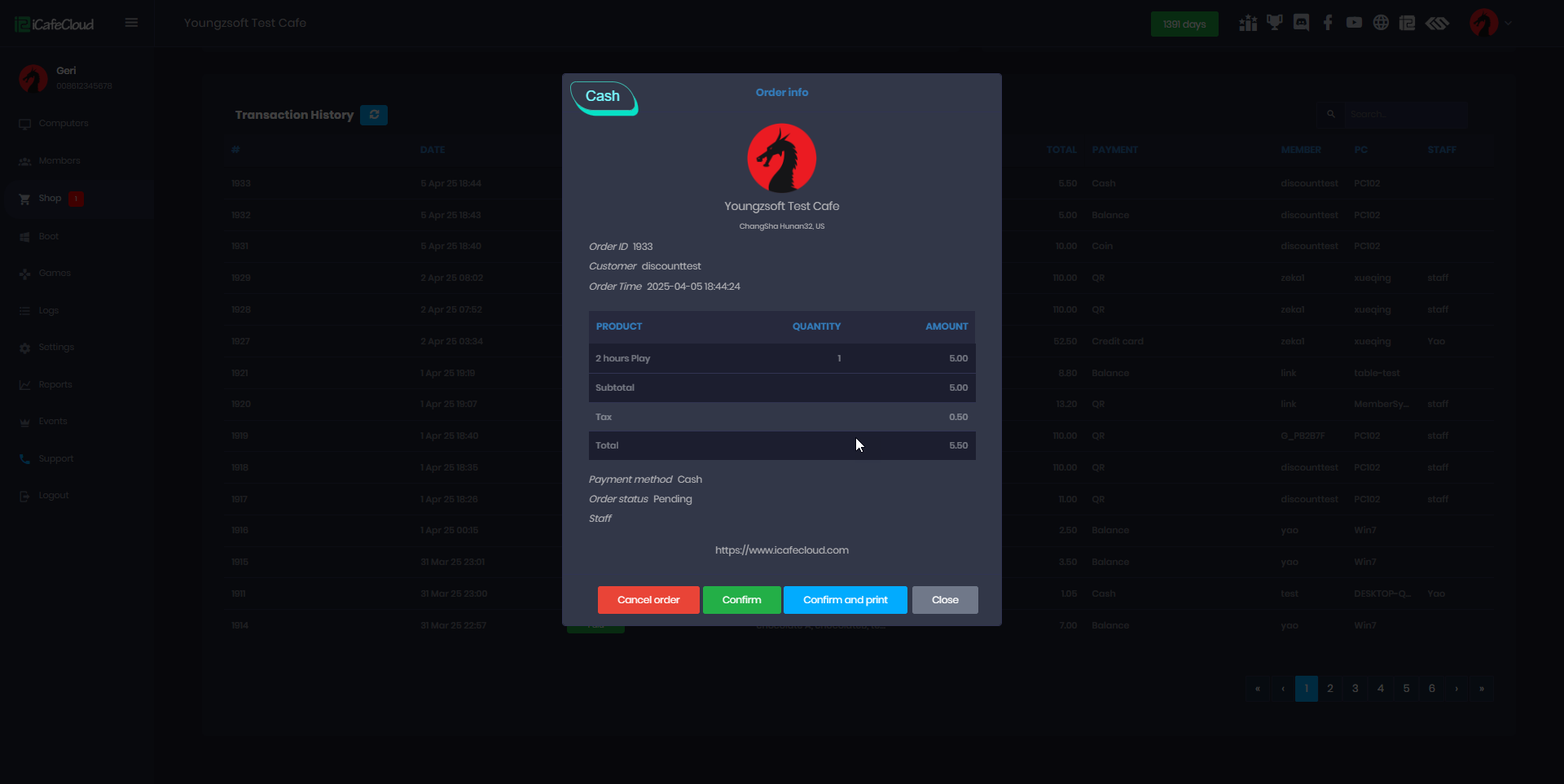This screenshot has height=784, width=1564.
Task: Open Computers in the sidebar
Action: coord(64,124)
